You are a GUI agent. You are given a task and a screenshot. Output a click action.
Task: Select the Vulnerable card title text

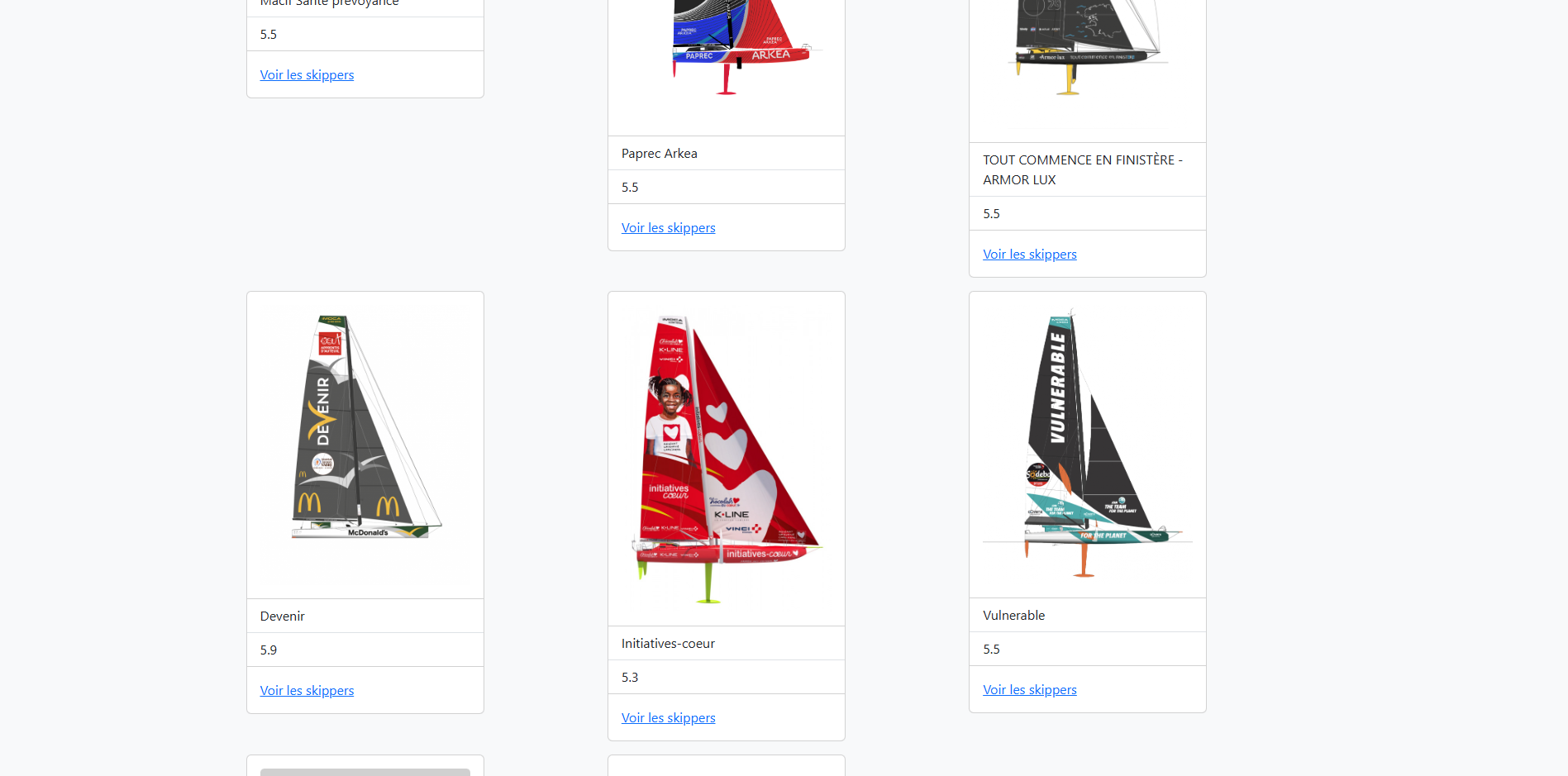pyautogui.click(x=1013, y=616)
